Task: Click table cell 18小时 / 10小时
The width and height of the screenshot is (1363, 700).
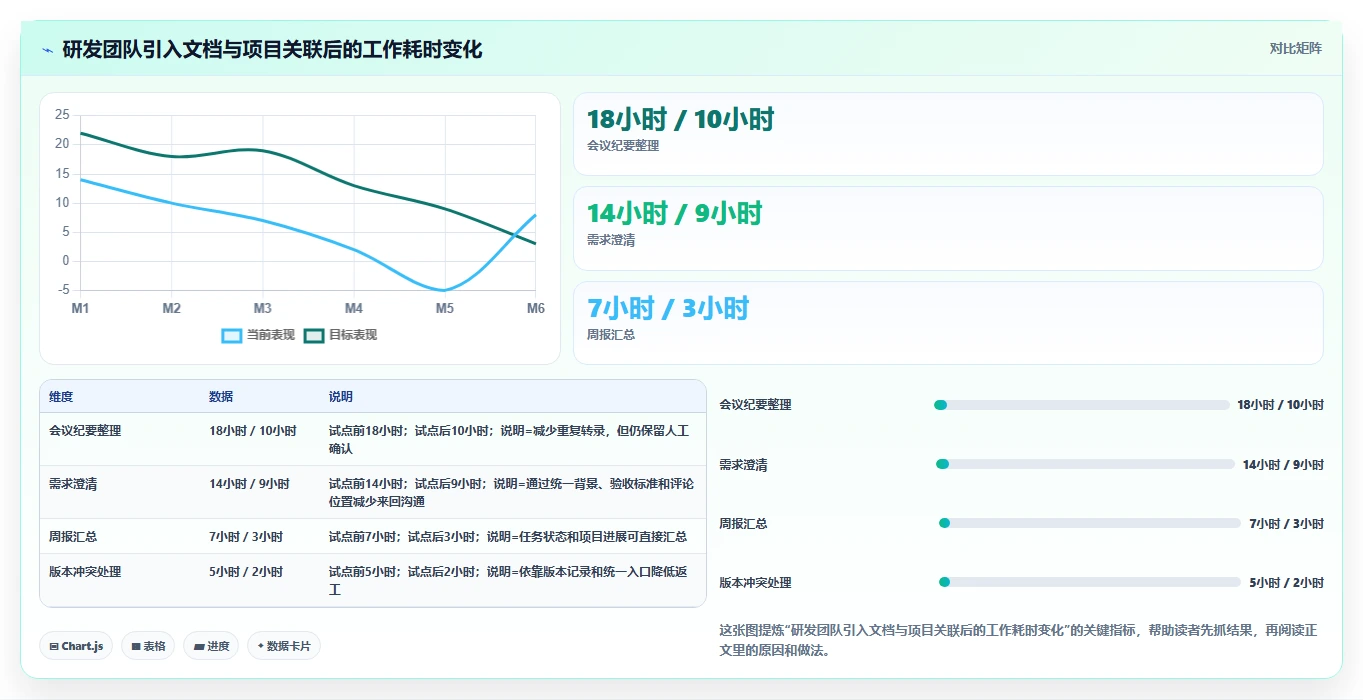Action: 253,431
